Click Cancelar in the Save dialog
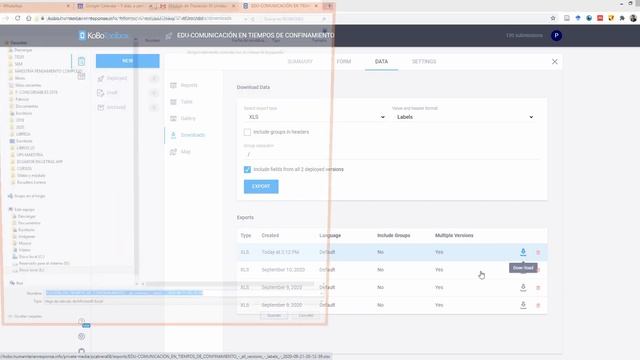The image size is (640, 360). pos(306,316)
